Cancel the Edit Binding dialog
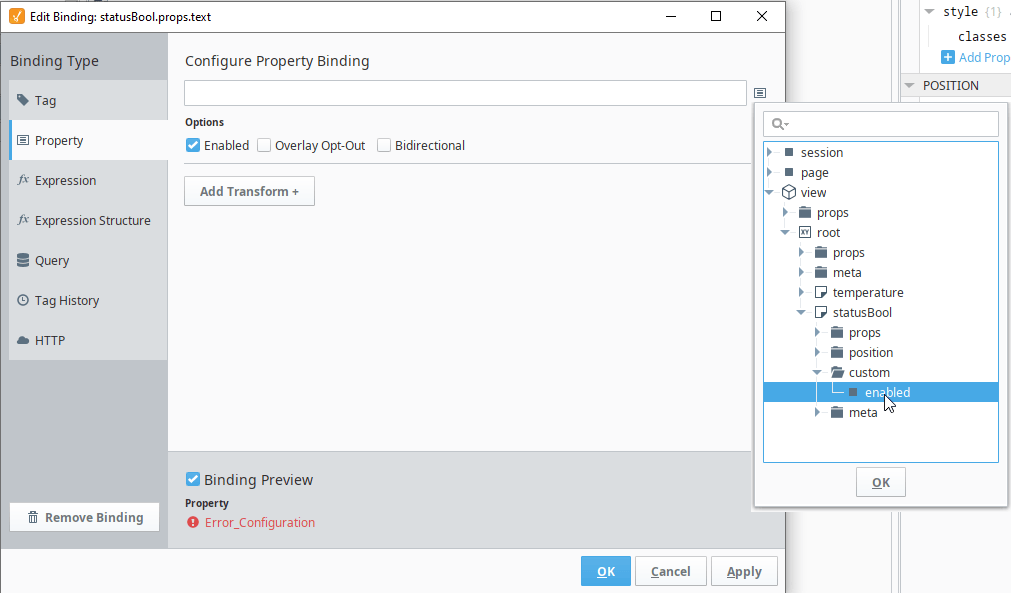This screenshot has height=593, width=1011. coord(671,571)
